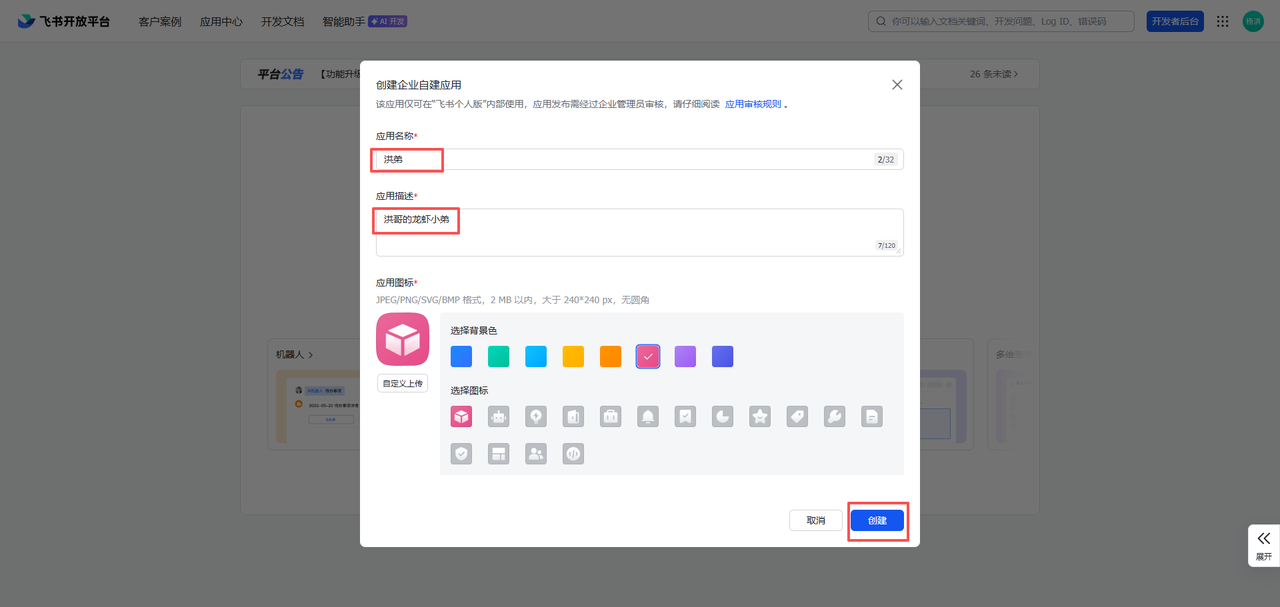1280x607 pixels.
Task: Choose the moon app icon
Action: tap(722, 416)
